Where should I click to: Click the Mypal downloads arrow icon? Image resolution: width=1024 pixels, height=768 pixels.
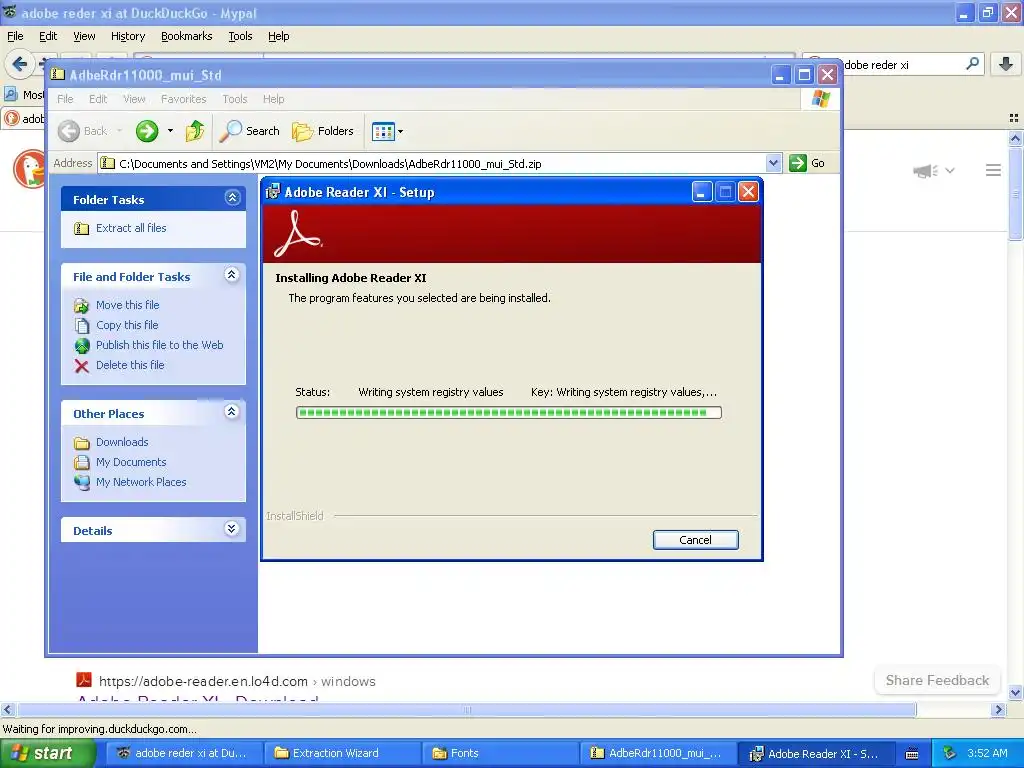[1006, 64]
